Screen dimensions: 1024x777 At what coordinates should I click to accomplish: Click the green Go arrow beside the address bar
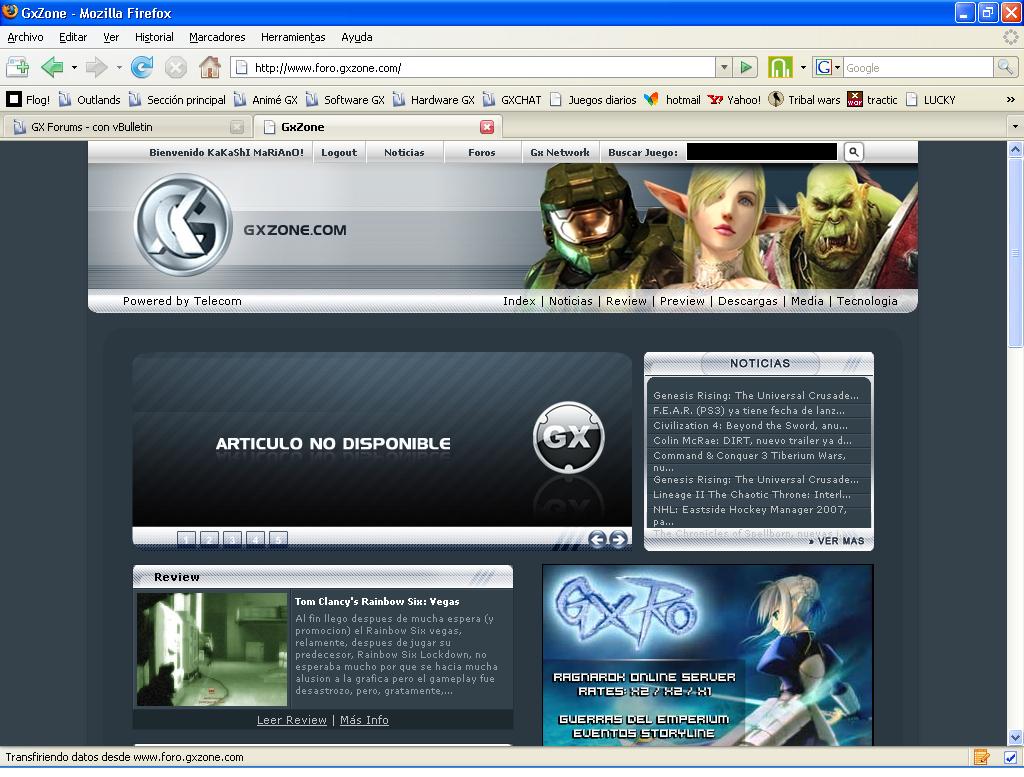[x=745, y=67]
